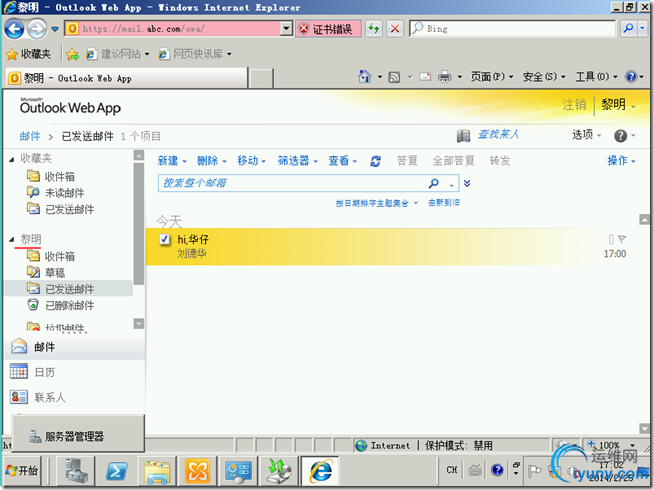Open the 页面(P) menu

pyautogui.click(x=492, y=77)
